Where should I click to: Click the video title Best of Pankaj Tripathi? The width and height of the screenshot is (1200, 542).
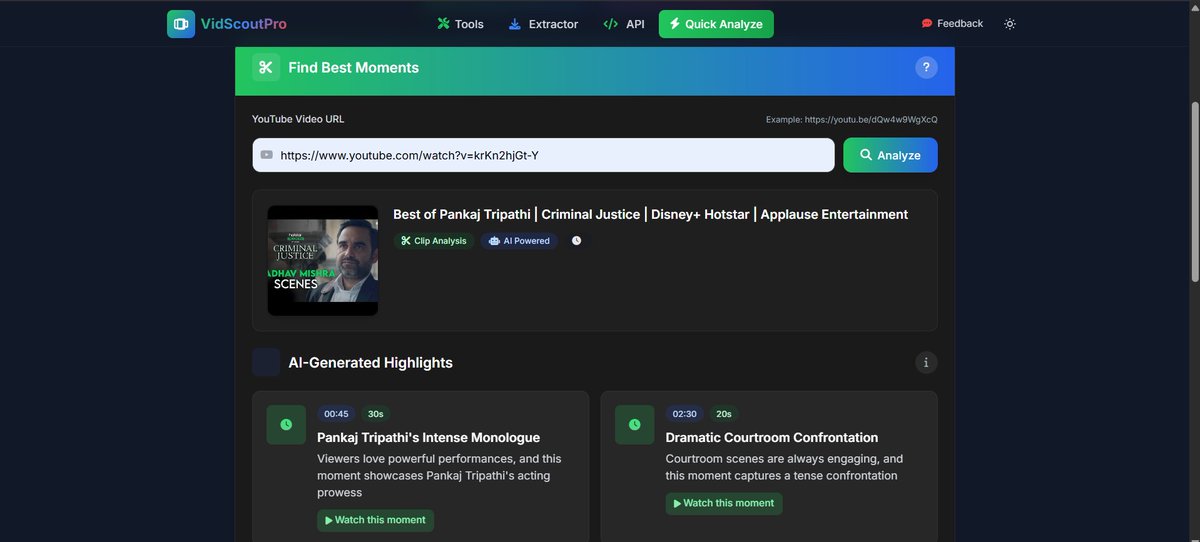tap(650, 214)
